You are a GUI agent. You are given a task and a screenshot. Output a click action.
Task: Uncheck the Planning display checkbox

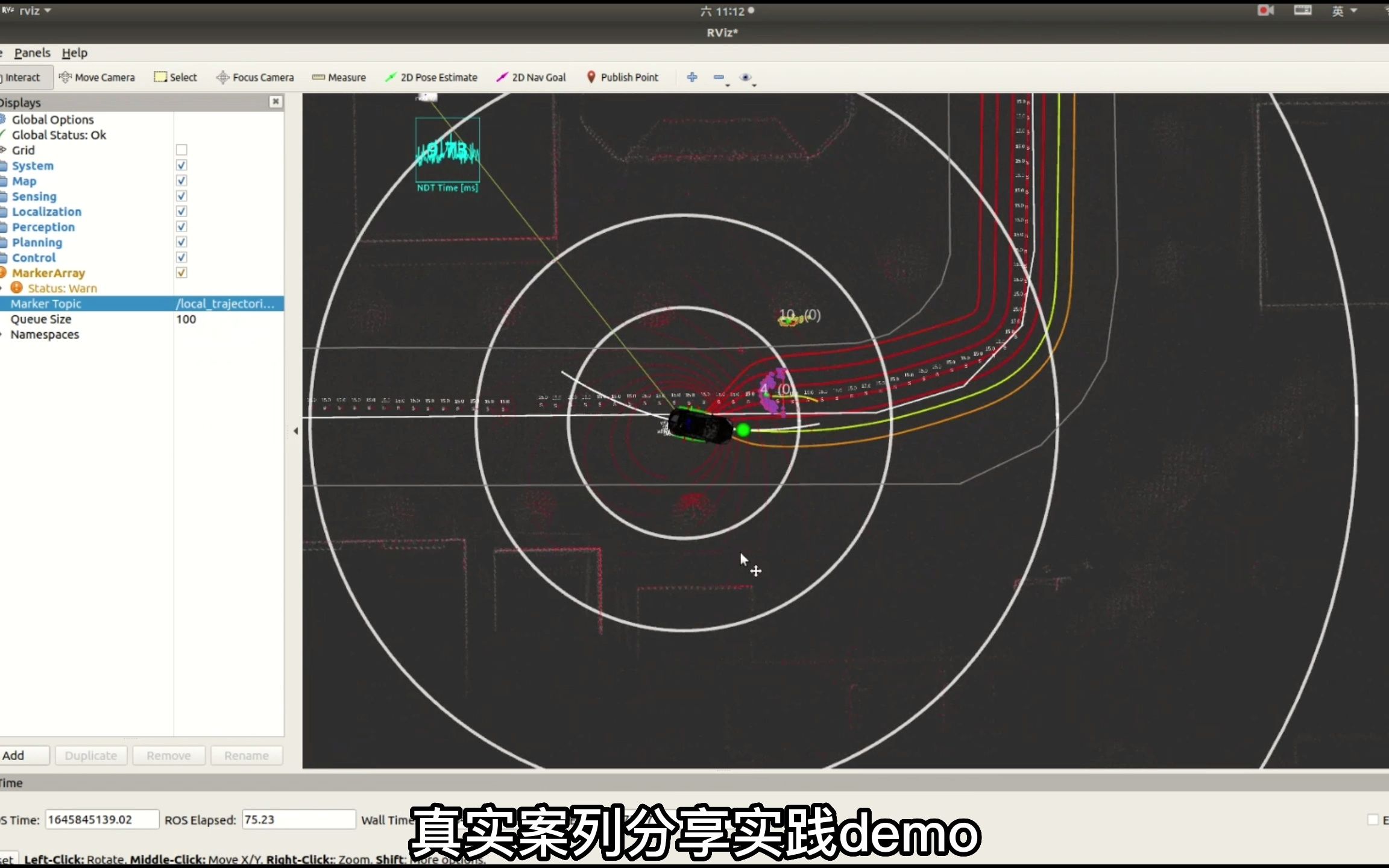pos(181,242)
